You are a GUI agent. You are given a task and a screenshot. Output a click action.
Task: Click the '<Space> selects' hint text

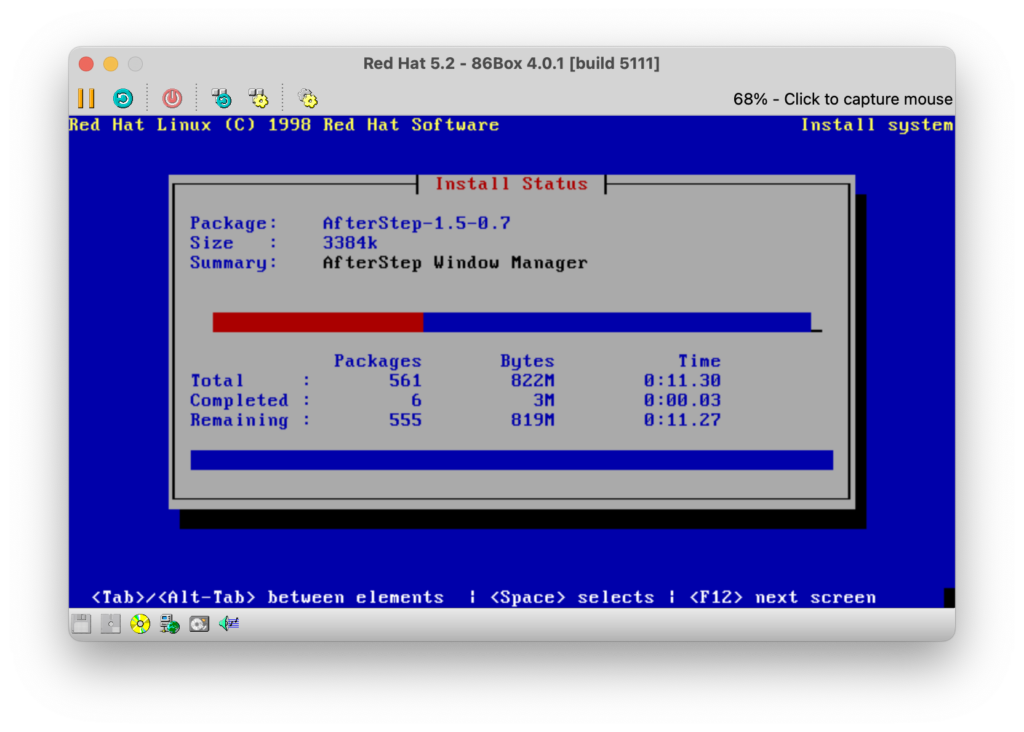(572, 597)
